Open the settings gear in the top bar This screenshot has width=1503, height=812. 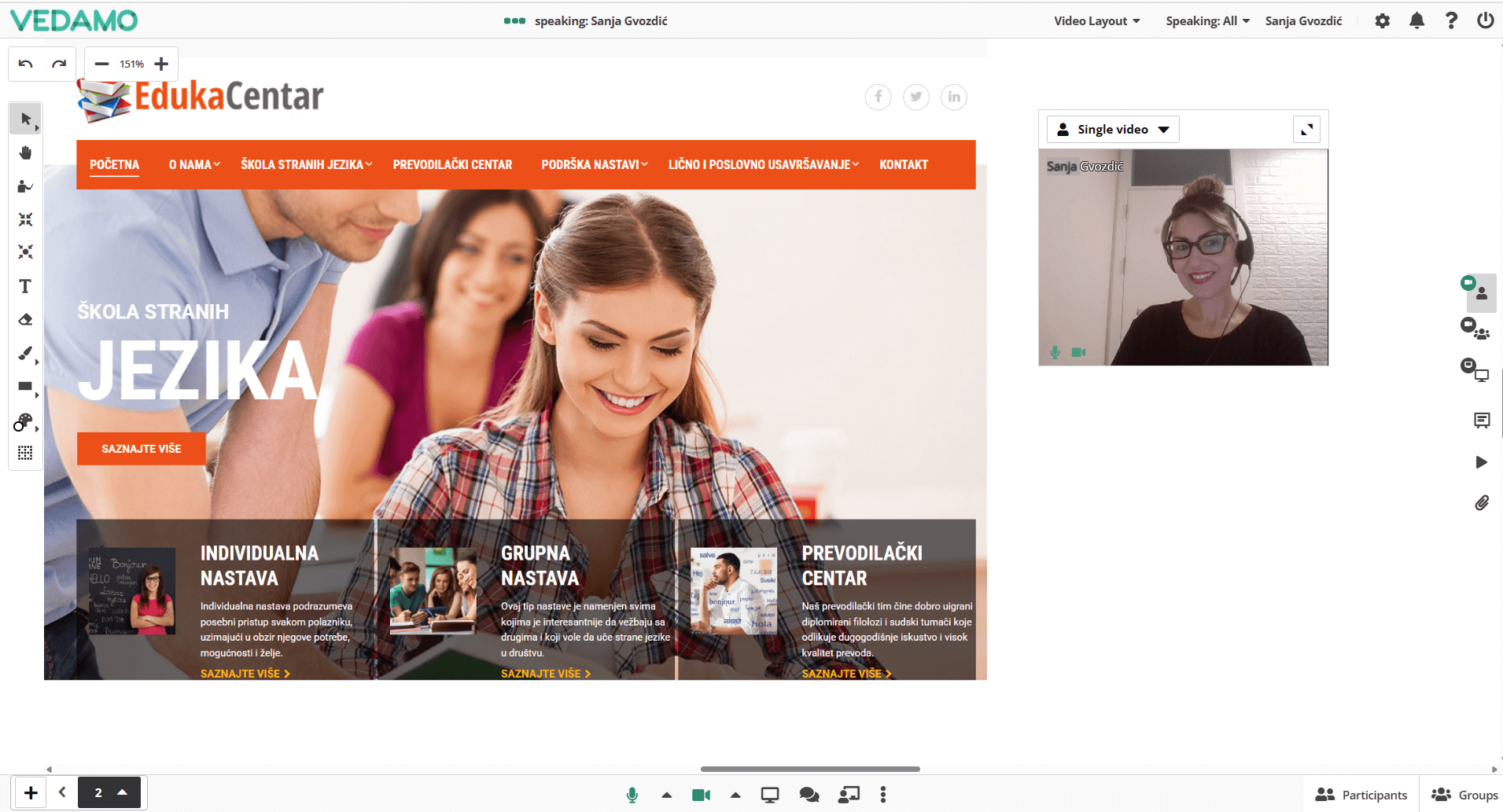[x=1383, y=20]
